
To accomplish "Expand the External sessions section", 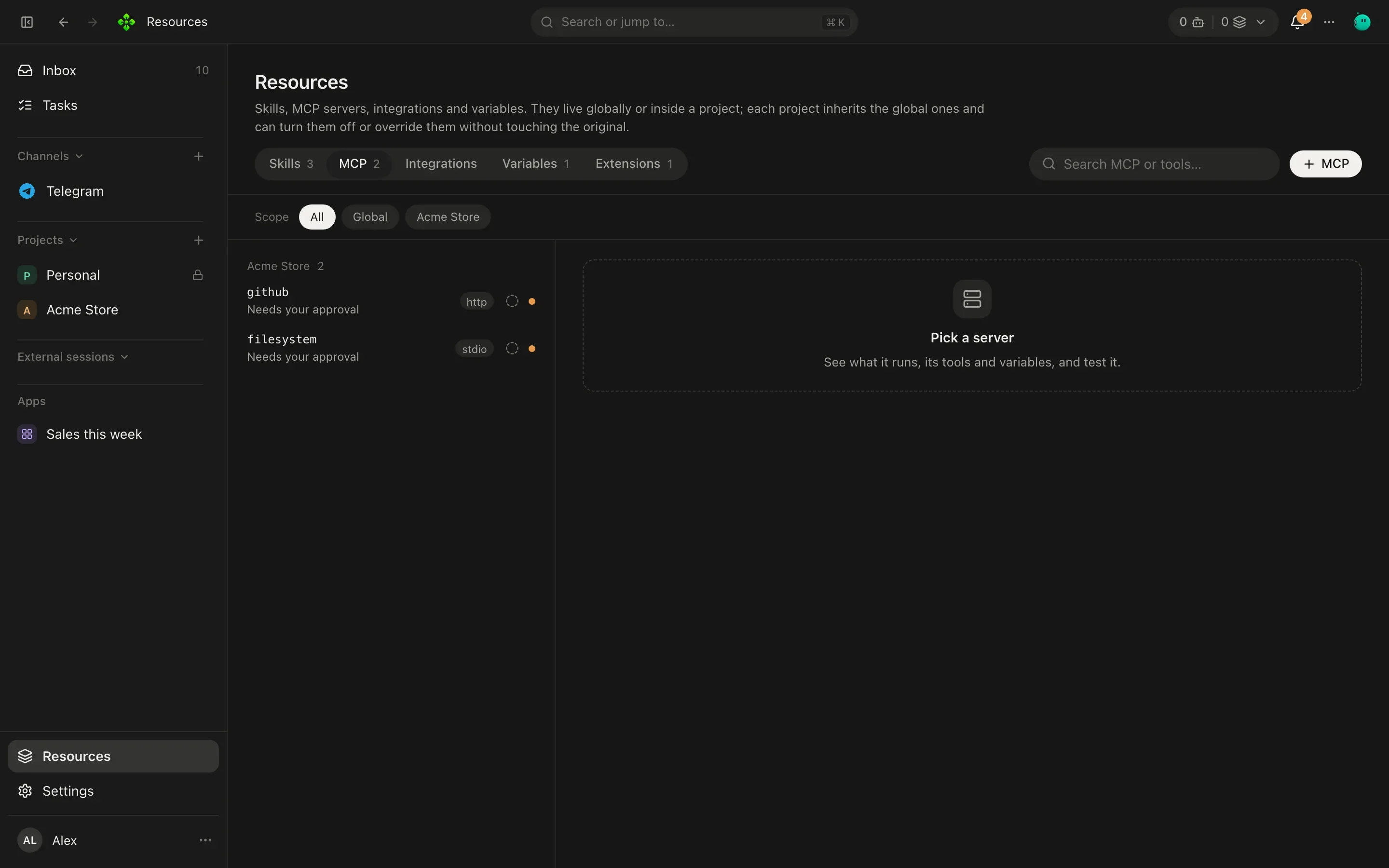I will 73,356.
